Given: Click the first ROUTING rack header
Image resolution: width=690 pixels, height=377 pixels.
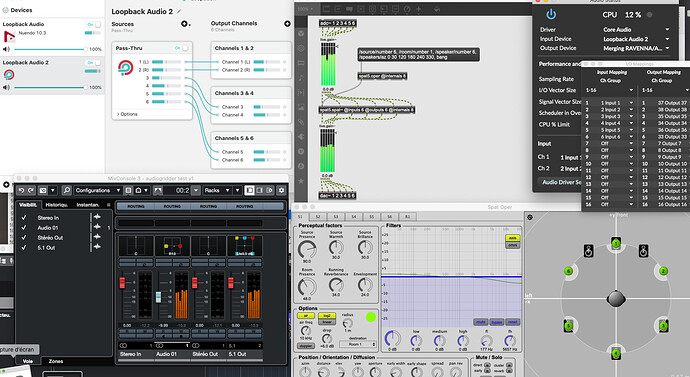Looking at the screenshot, I should [136, 206].
